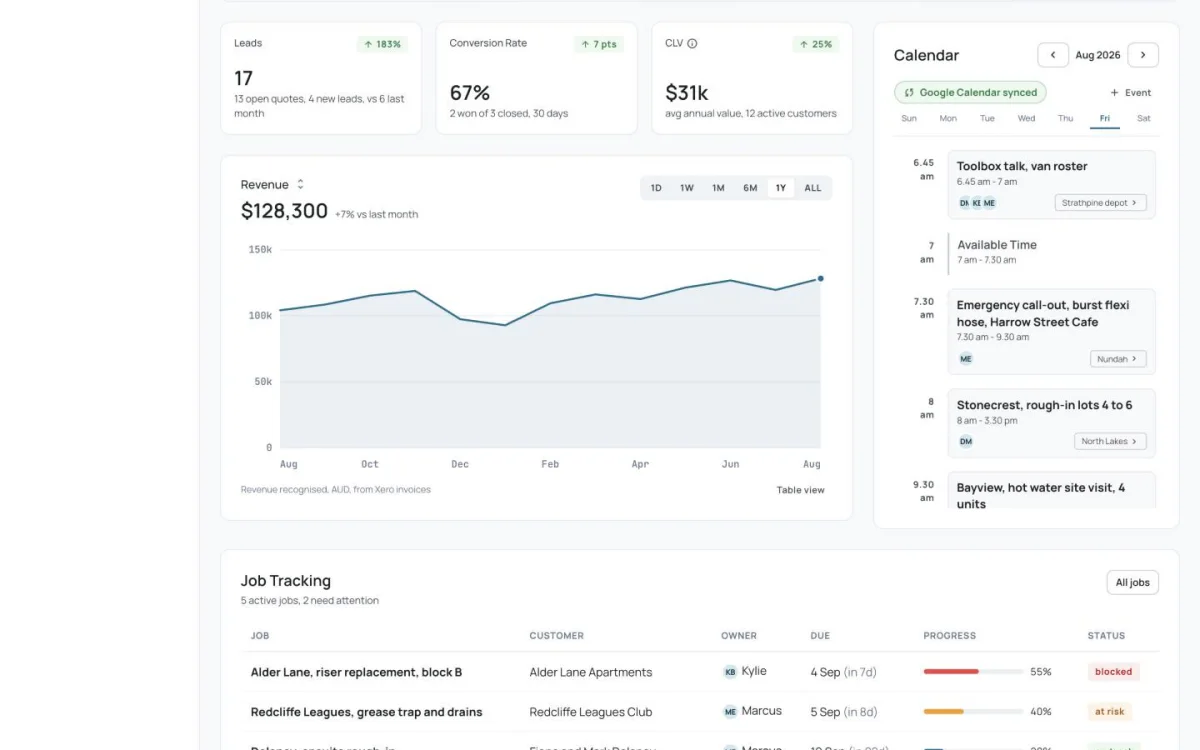Select the Tue day tab

[x=987, y=118]
